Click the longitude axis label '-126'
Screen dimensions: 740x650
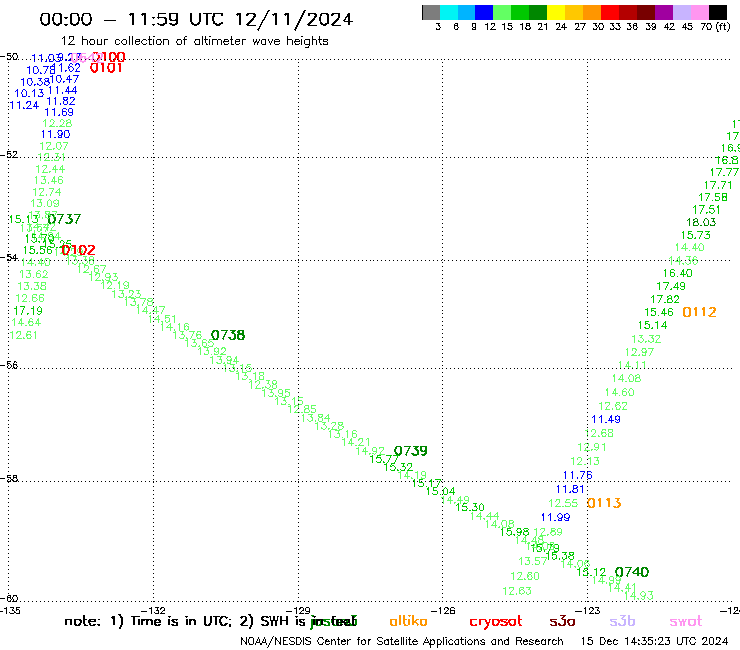point(443,610)
